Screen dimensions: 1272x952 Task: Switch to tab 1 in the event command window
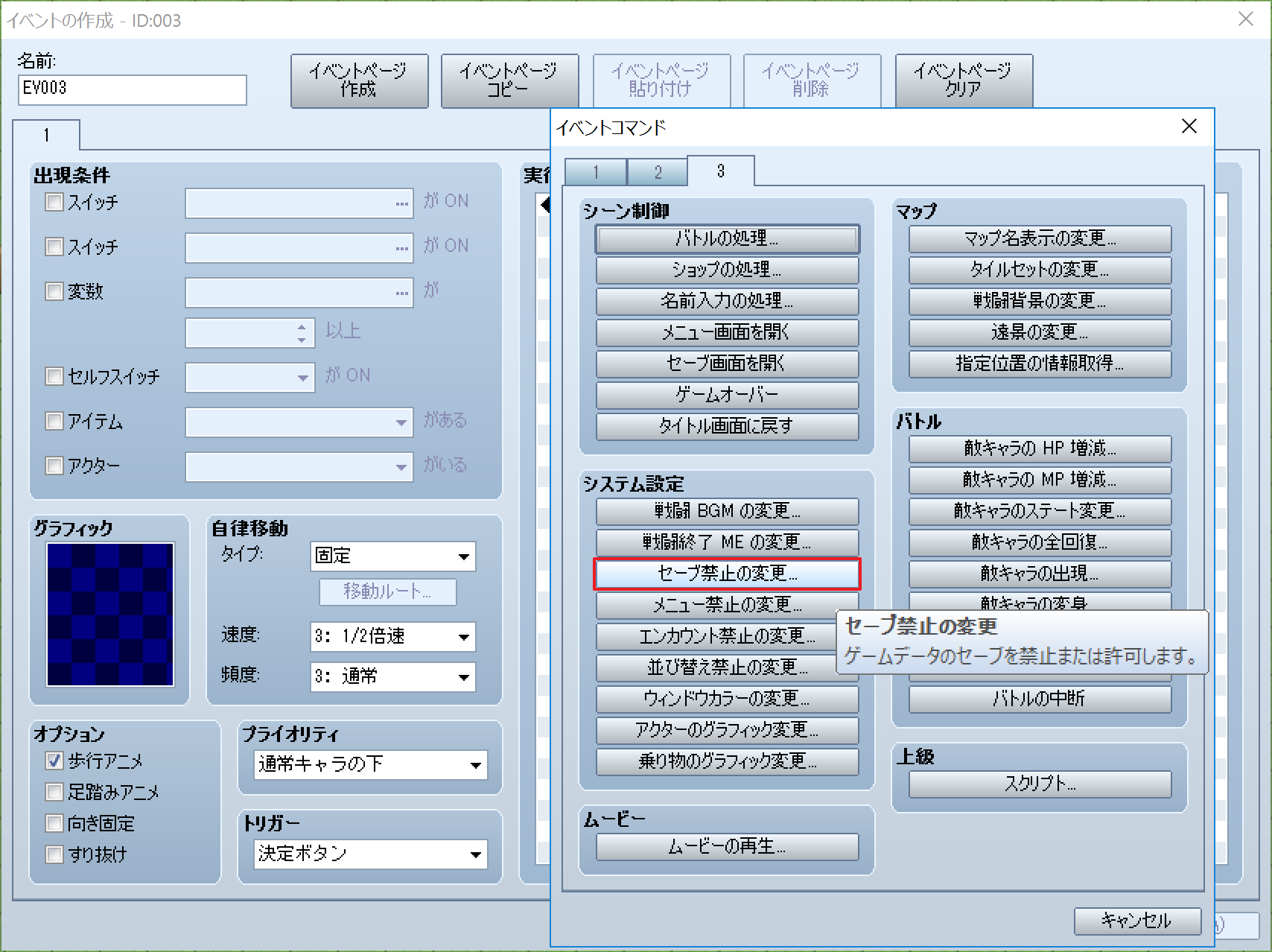[x=594, y=171]
